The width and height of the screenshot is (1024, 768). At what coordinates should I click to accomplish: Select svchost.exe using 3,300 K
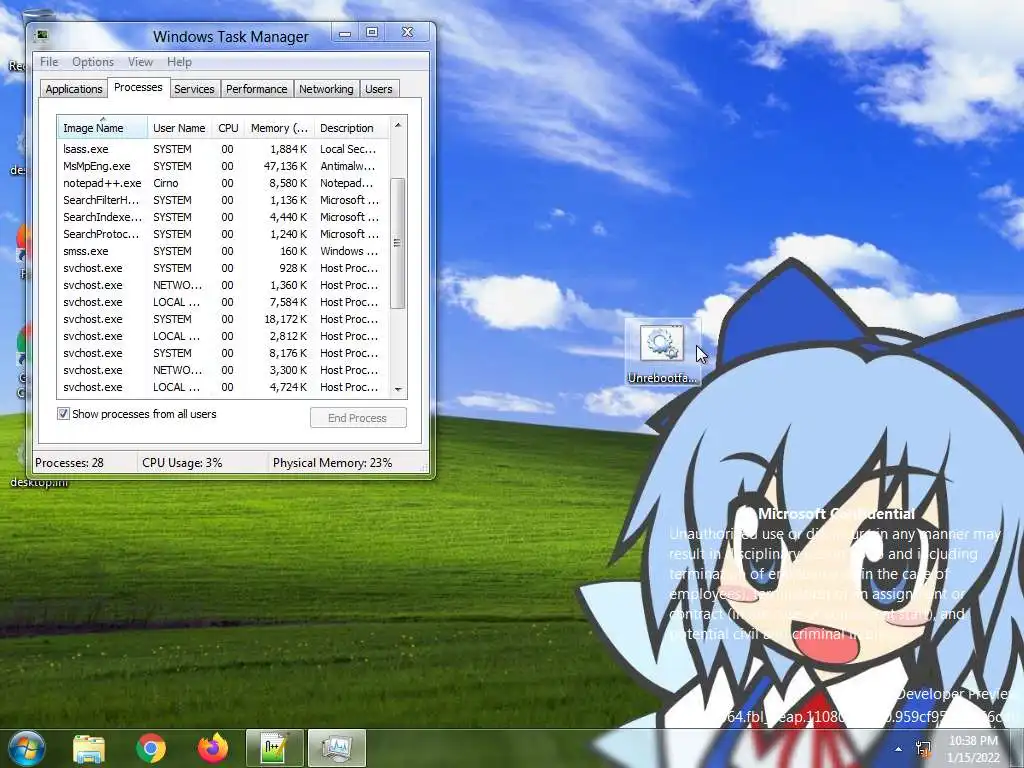[x=222, y=370]
